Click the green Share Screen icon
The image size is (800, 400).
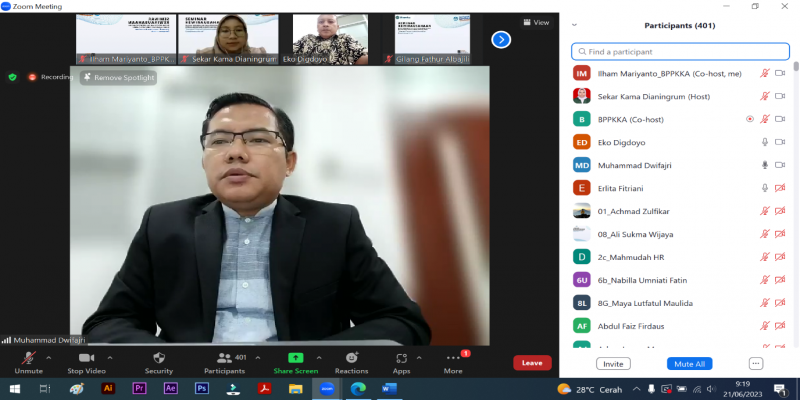[x=295, y=358]
